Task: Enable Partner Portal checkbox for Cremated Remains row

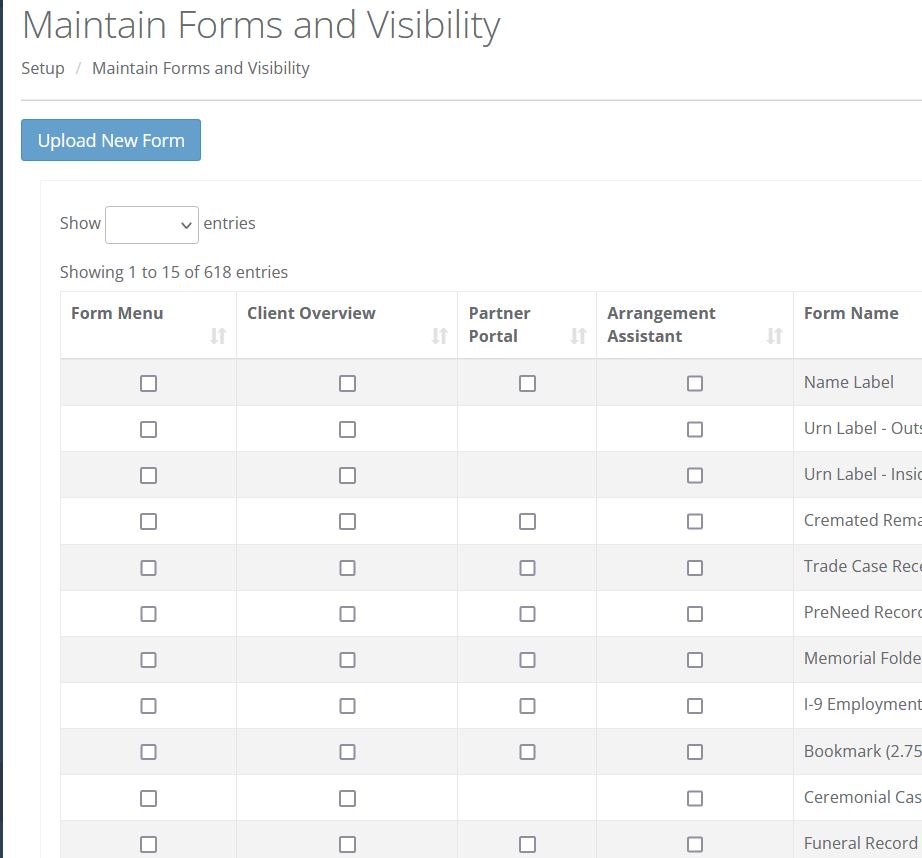Action: (x=527, y=521)
